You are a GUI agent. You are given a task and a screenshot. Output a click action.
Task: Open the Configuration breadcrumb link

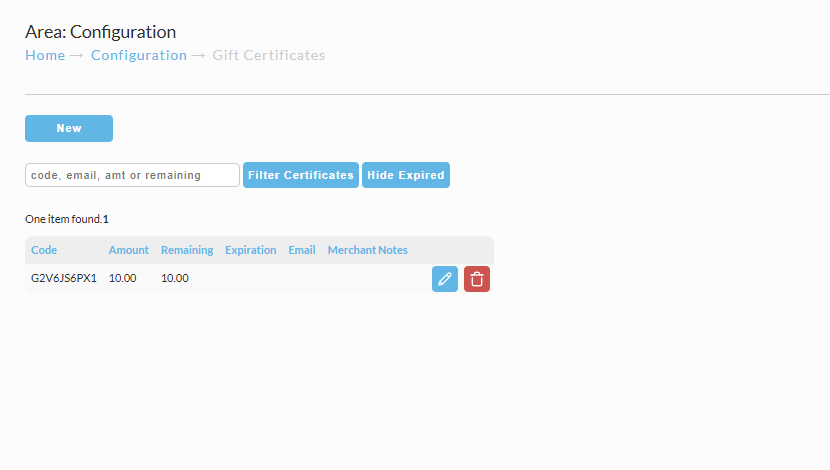(x=139, y=55)
